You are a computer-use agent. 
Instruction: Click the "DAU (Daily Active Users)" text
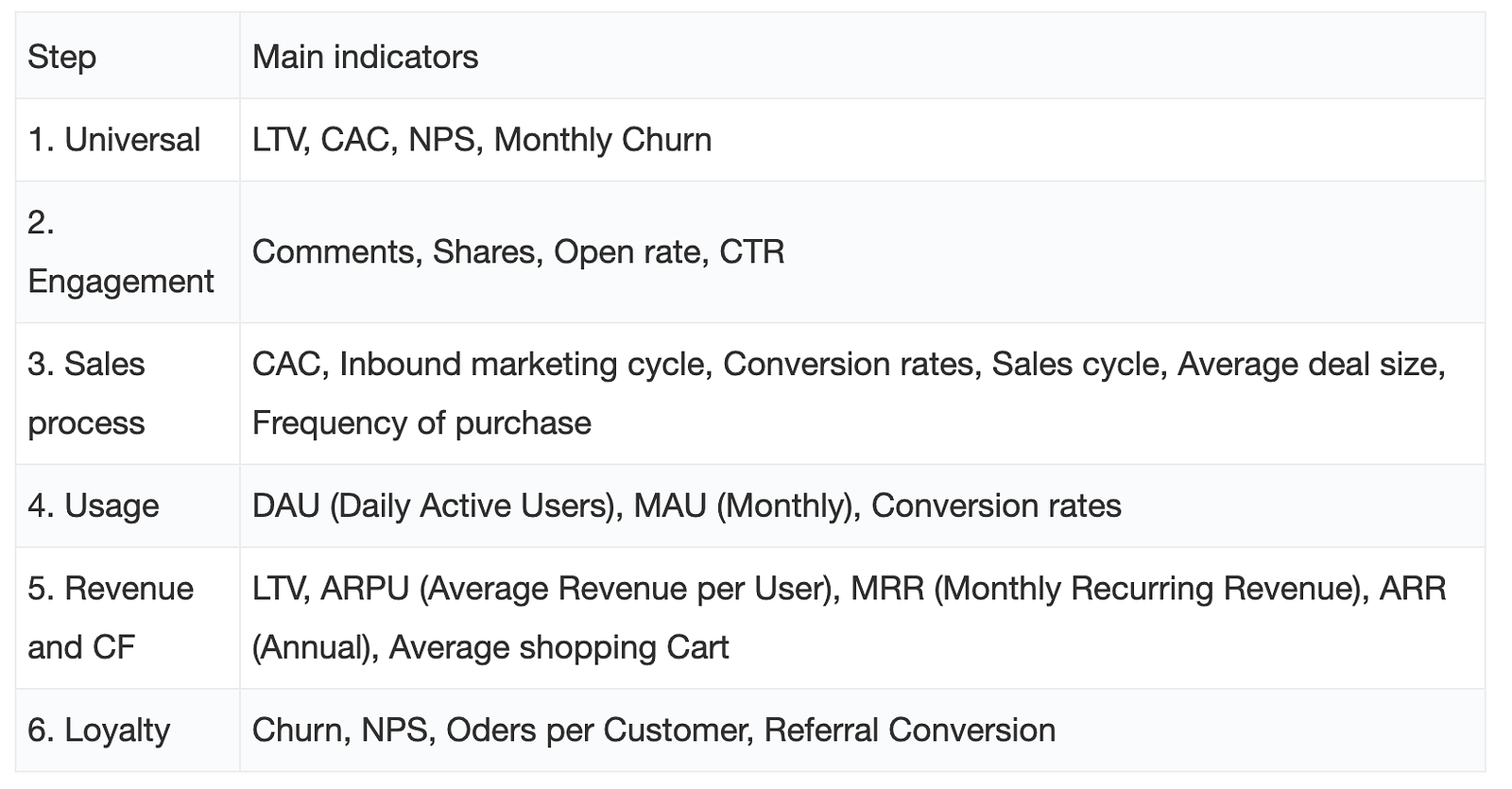(435, 506)
